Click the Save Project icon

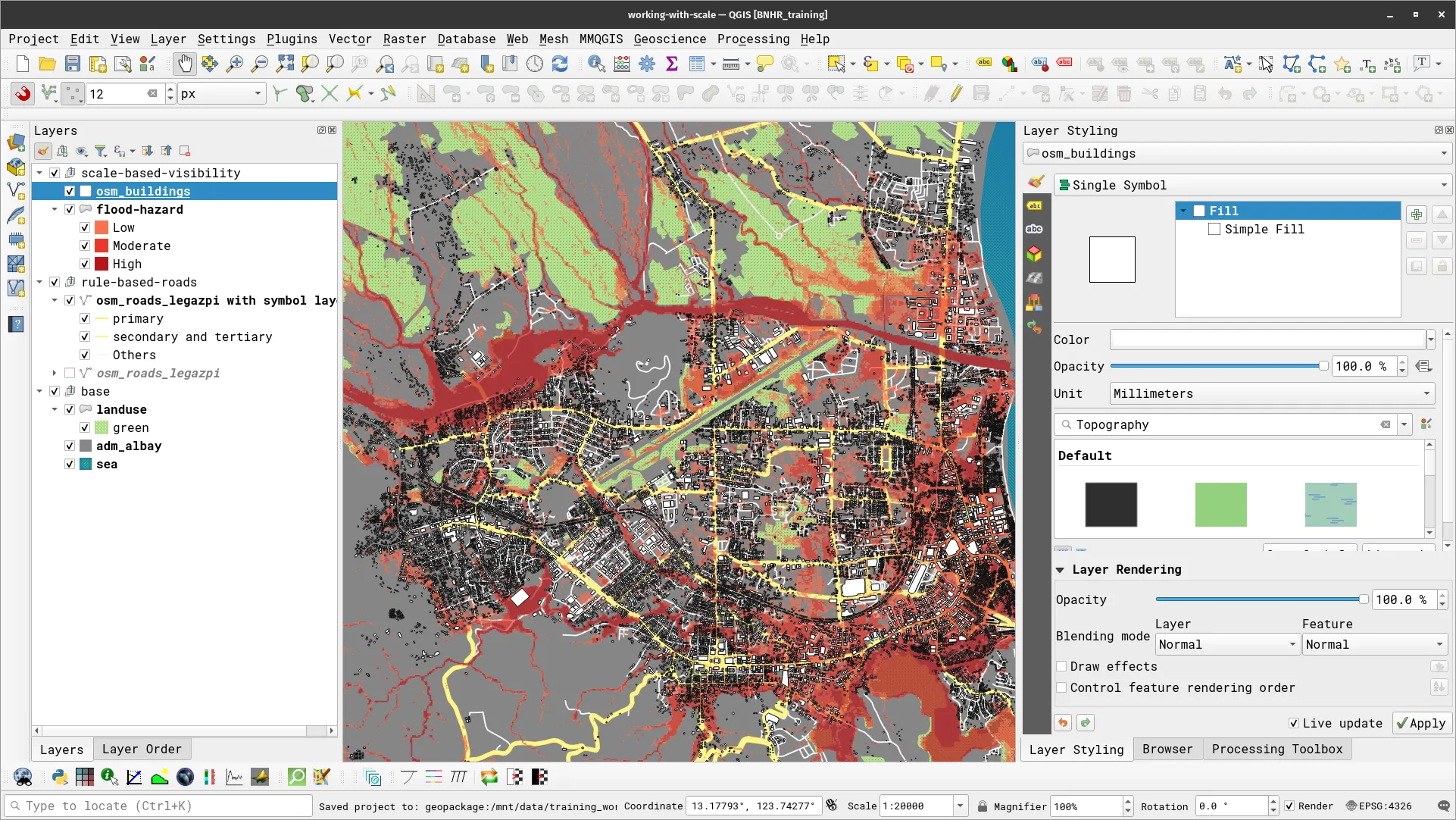(x=73, y=64)
